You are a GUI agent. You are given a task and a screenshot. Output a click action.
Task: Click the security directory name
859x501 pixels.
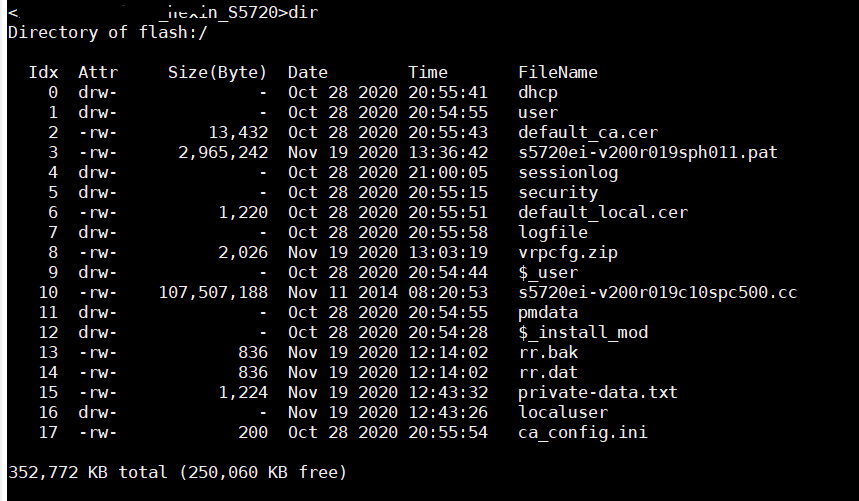(x=557, y=192)
